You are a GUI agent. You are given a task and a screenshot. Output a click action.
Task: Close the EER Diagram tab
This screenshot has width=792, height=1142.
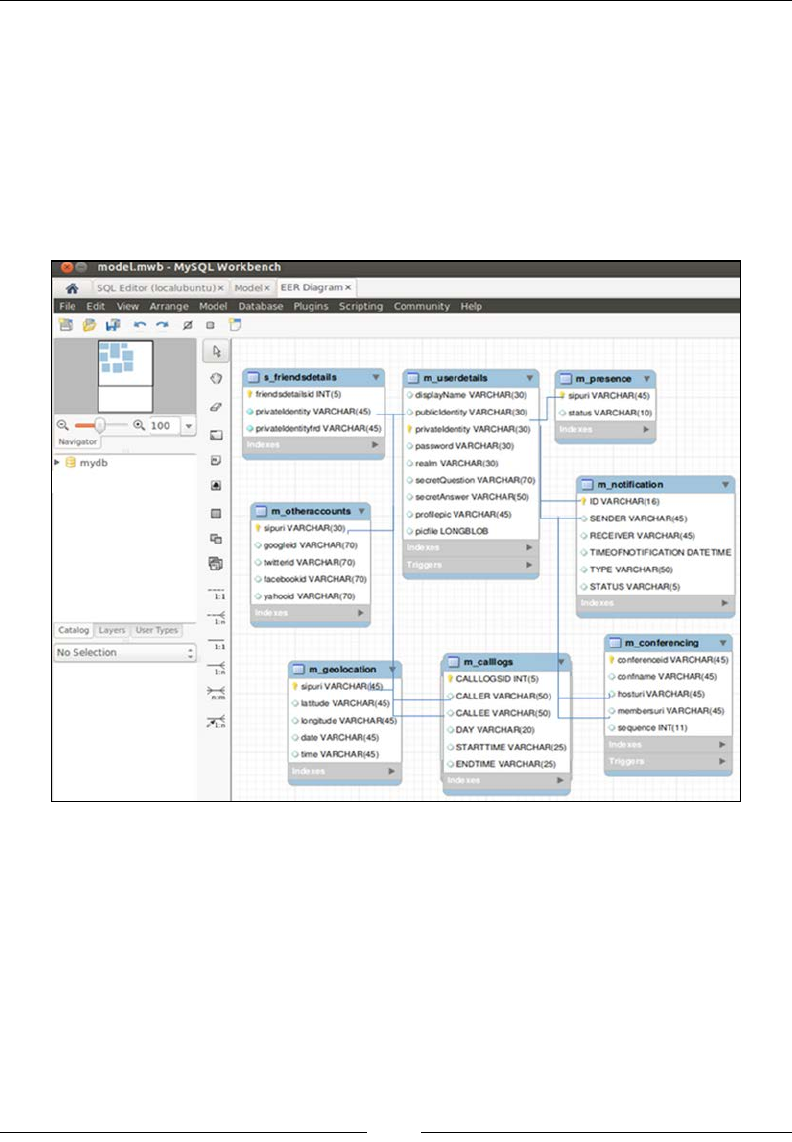(x=348, y=288)
